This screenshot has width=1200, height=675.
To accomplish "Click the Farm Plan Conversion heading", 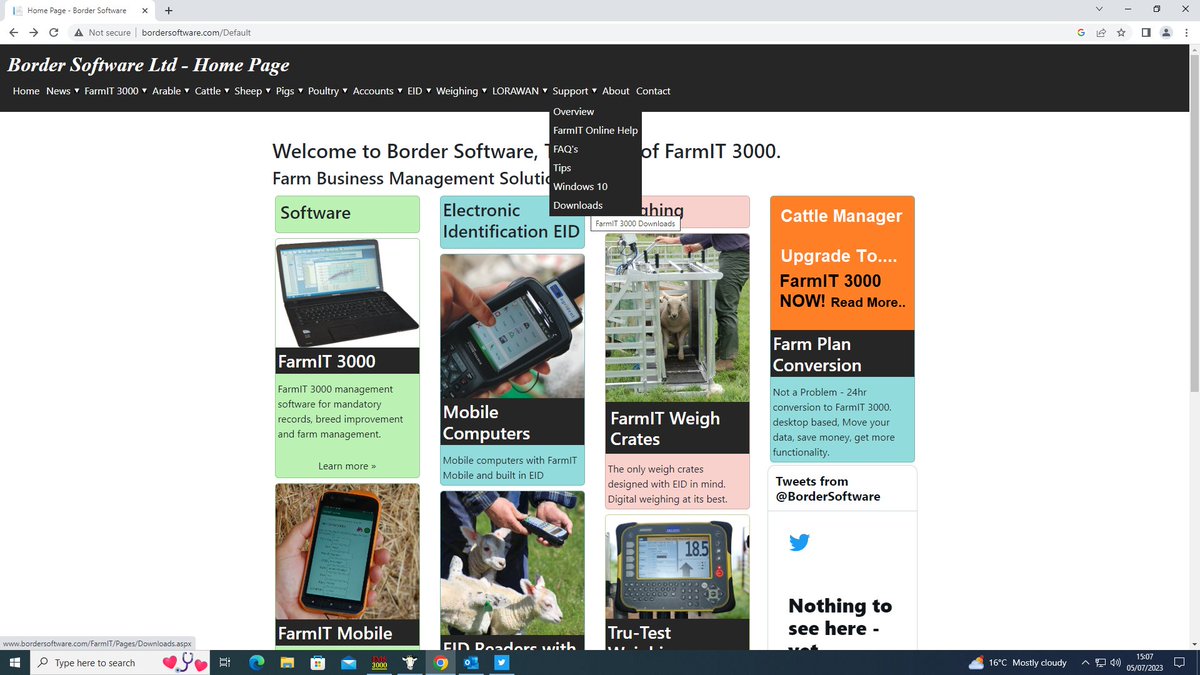I will (x=842, y=354).
